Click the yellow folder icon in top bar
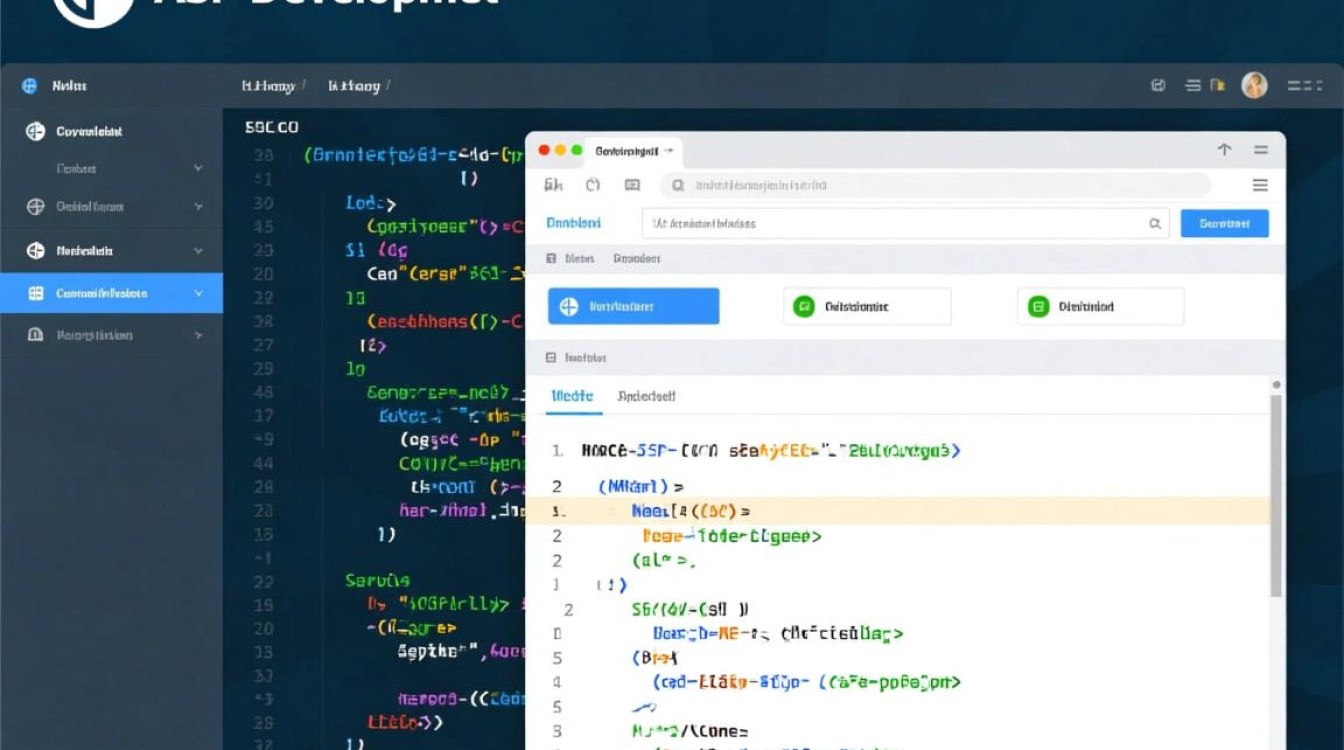Viewport: 1344px width, 750px height. (1217, 86)
